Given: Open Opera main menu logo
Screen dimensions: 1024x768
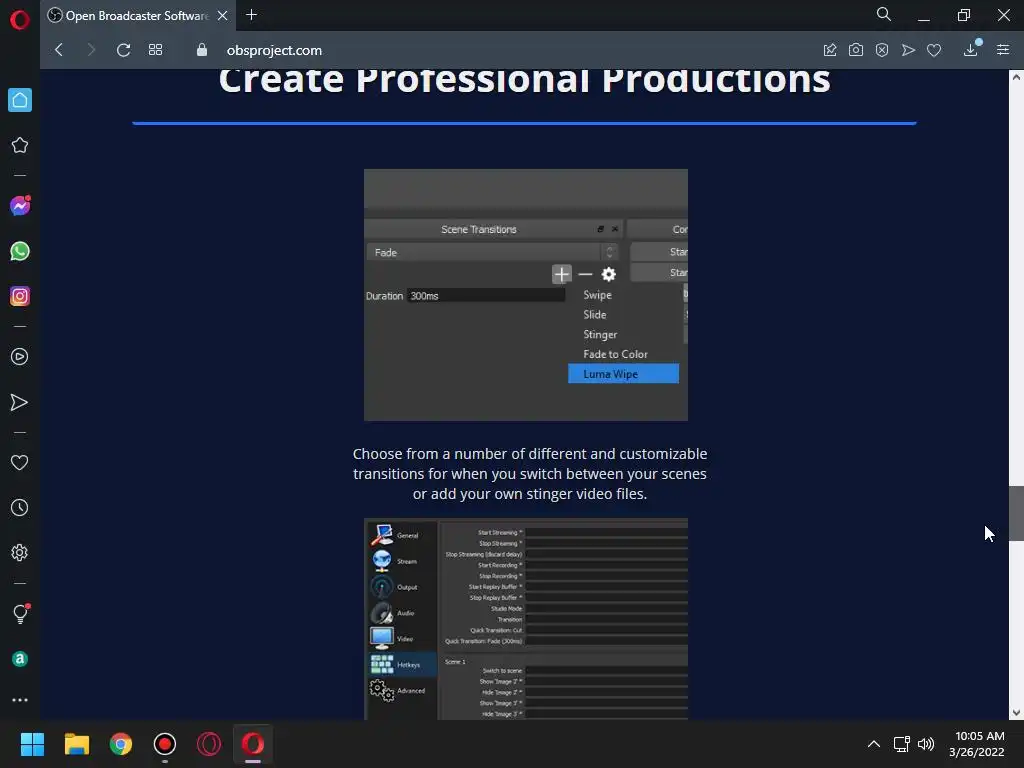Looking at the screenshot, I should 20,20.
